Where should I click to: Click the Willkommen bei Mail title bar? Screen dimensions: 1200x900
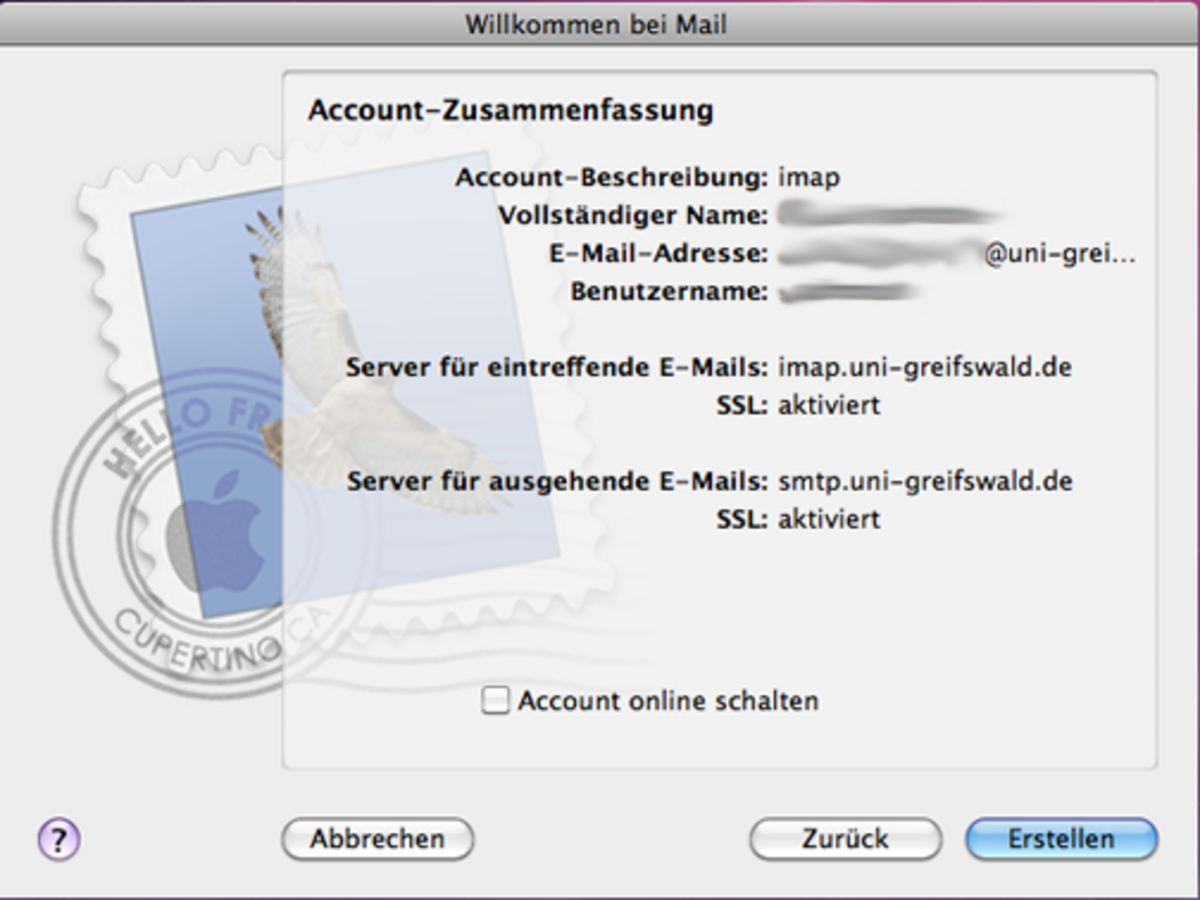point(596,24)
